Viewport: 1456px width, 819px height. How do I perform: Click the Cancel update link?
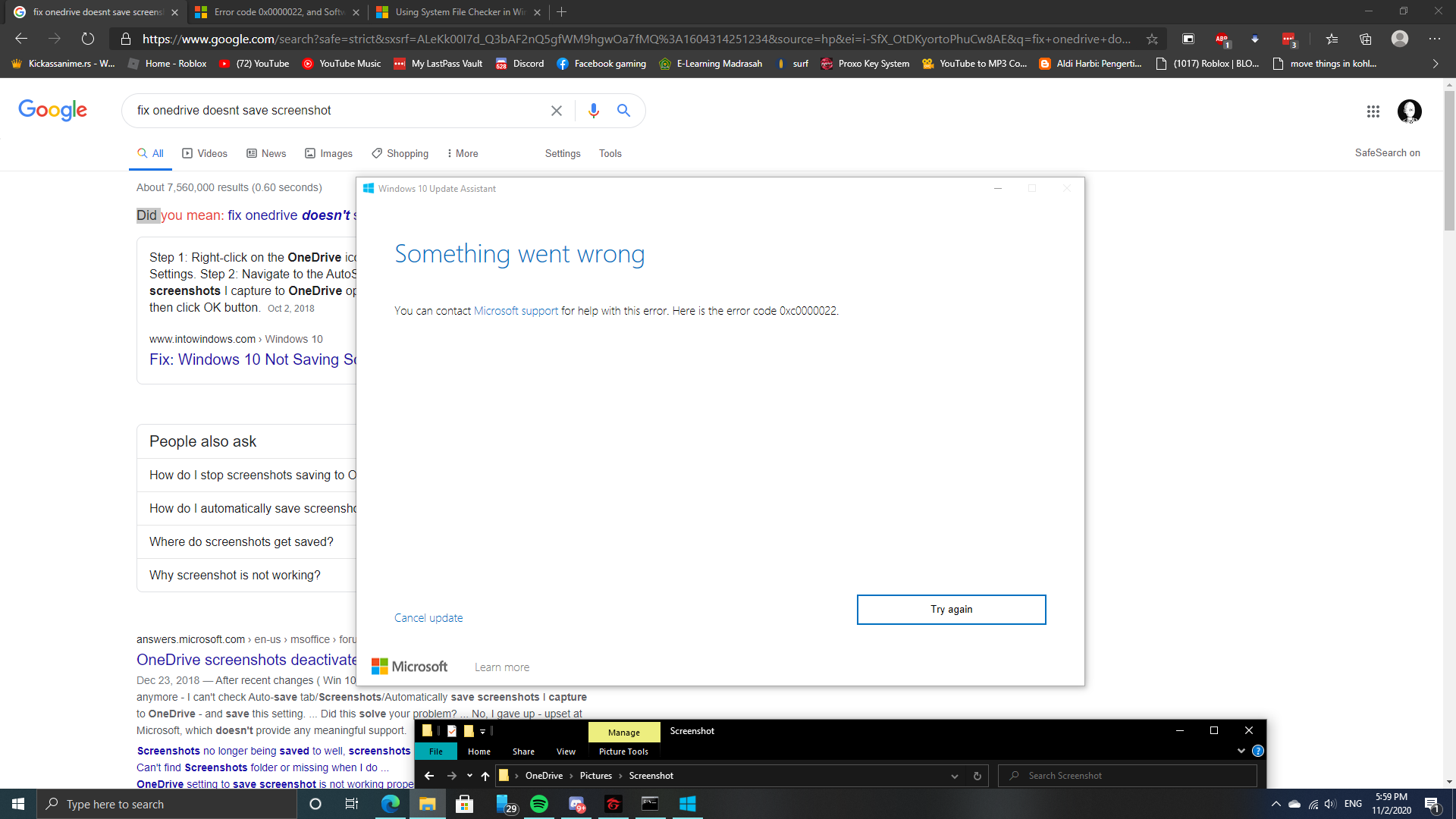[428, 618]
